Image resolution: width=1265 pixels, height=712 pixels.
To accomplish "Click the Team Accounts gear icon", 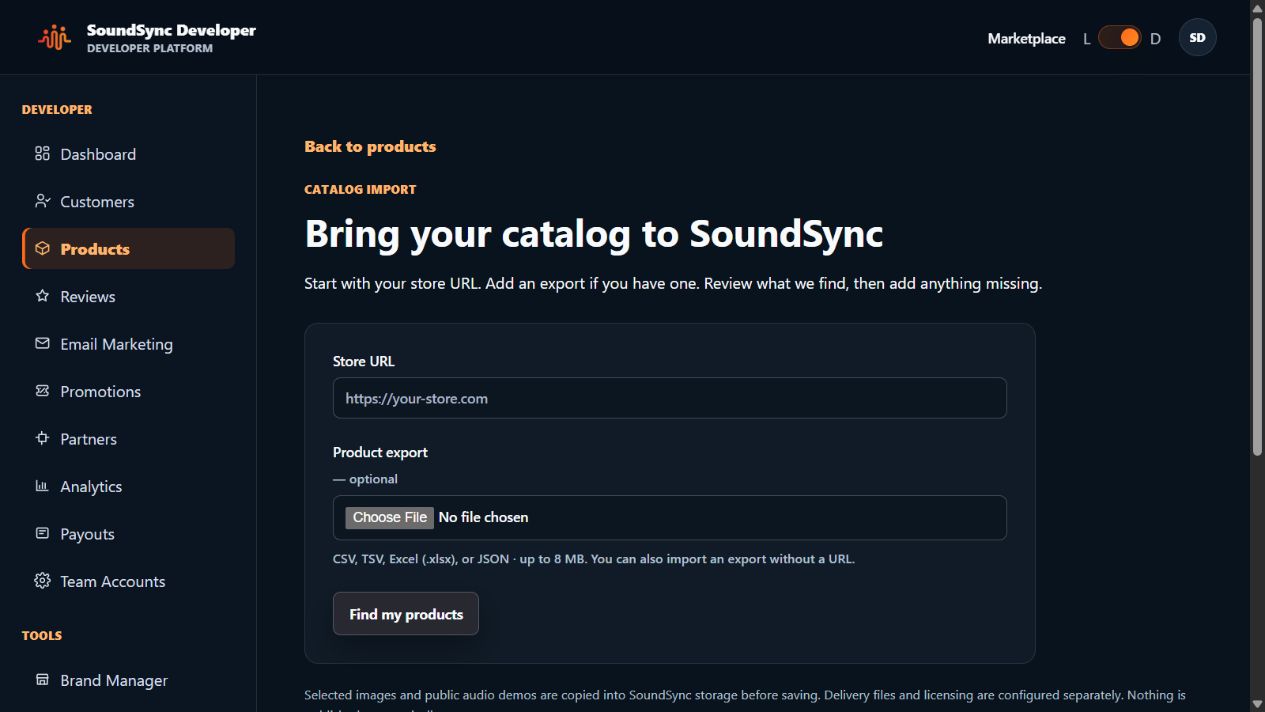I will coord(42,581).
